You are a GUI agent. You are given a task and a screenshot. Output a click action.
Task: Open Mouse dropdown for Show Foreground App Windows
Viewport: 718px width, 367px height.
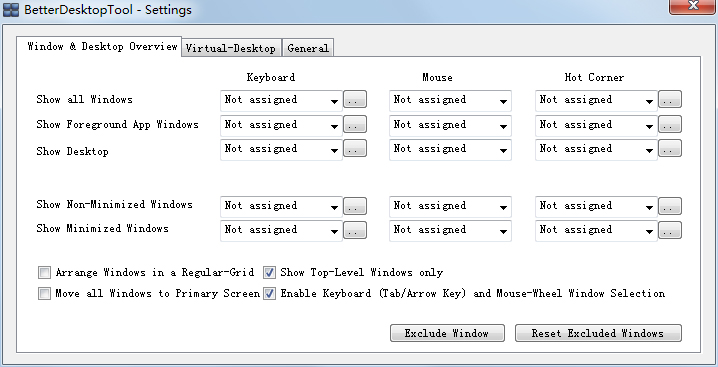(x=450, y=125)
